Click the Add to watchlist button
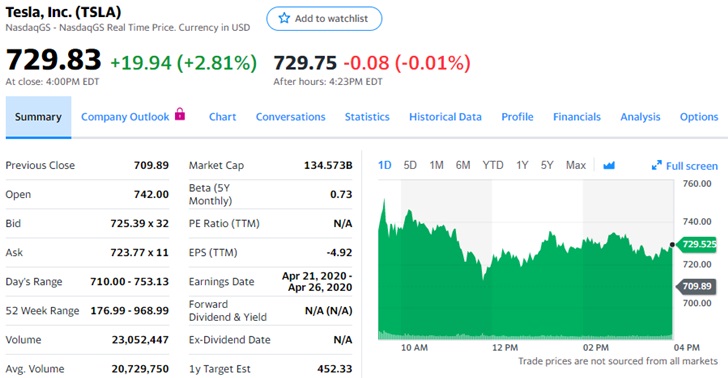The width and height of the screenshot is (728, 378). click(324, 19)
